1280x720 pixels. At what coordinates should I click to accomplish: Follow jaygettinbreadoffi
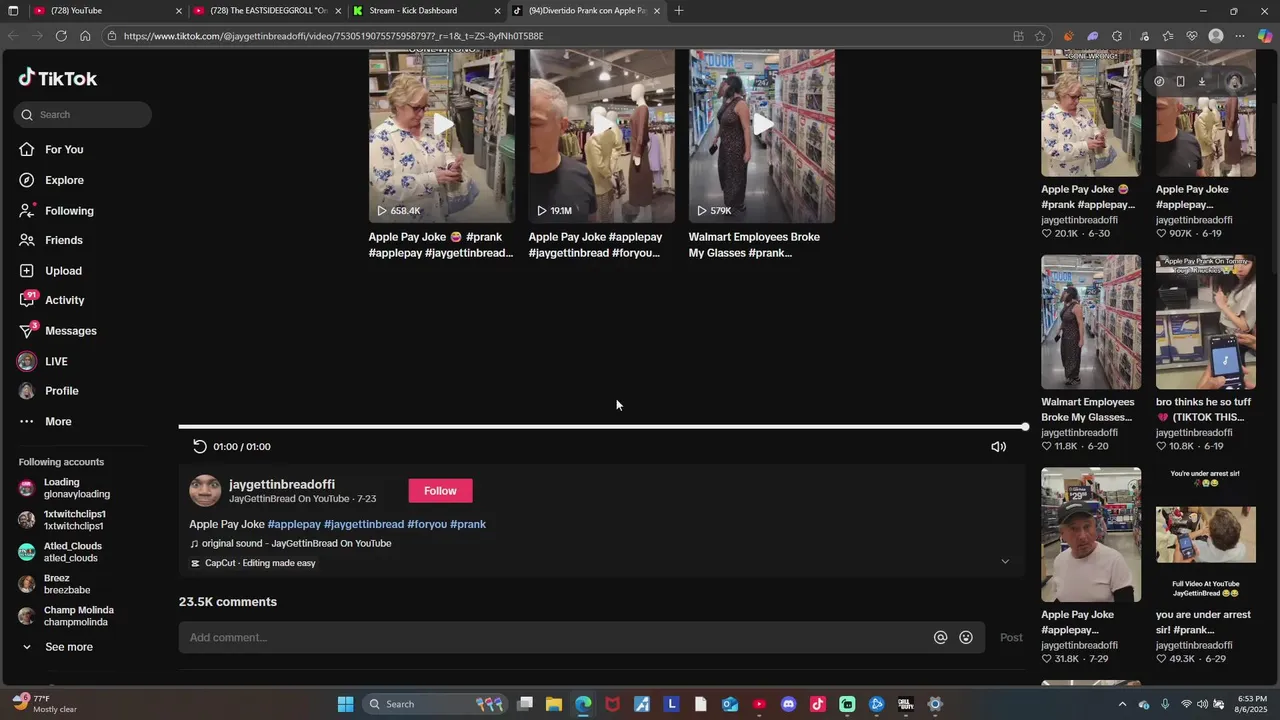tap(440, 490)
